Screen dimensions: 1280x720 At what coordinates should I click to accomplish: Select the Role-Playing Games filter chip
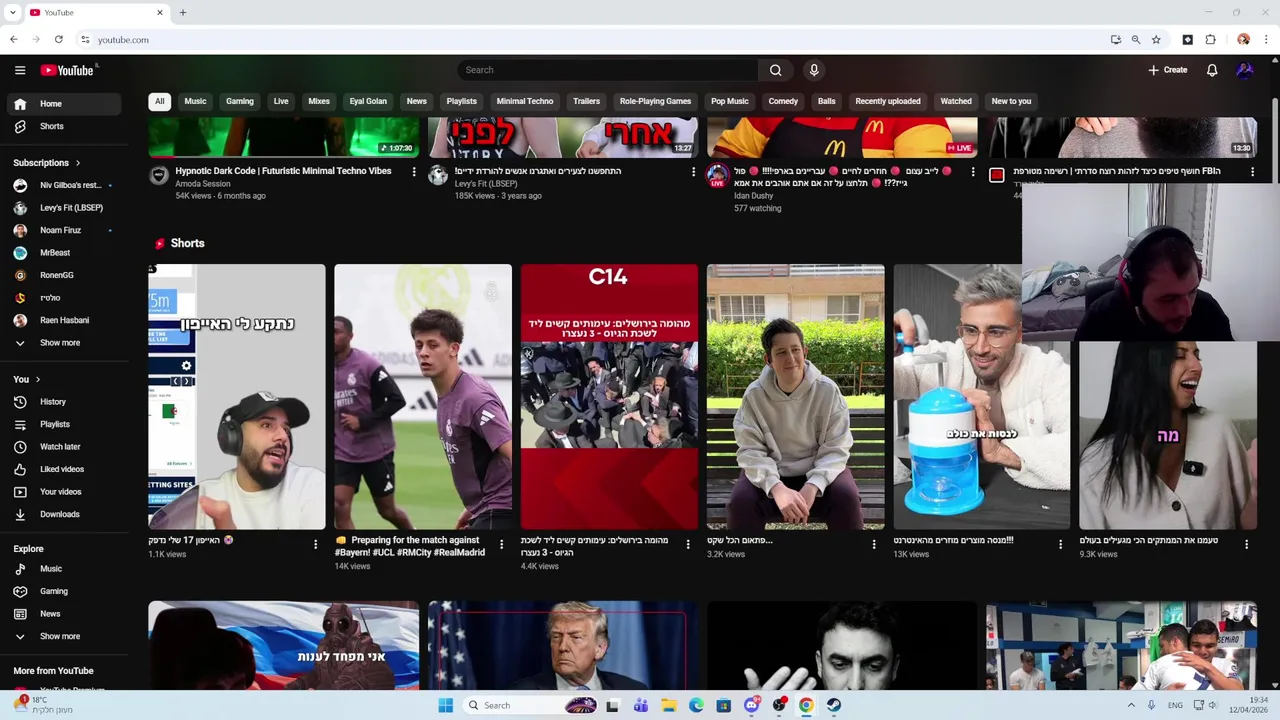click(x=655, y=101)
